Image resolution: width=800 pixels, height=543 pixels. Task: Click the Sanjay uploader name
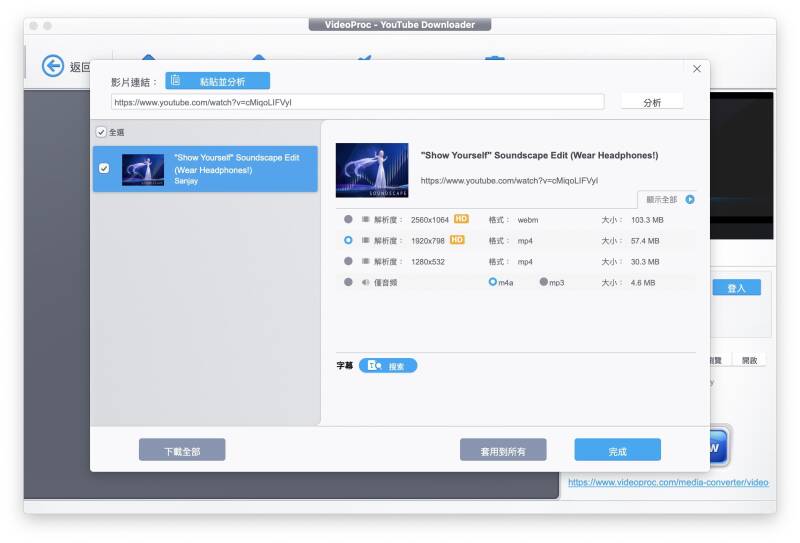click(186, 181)
